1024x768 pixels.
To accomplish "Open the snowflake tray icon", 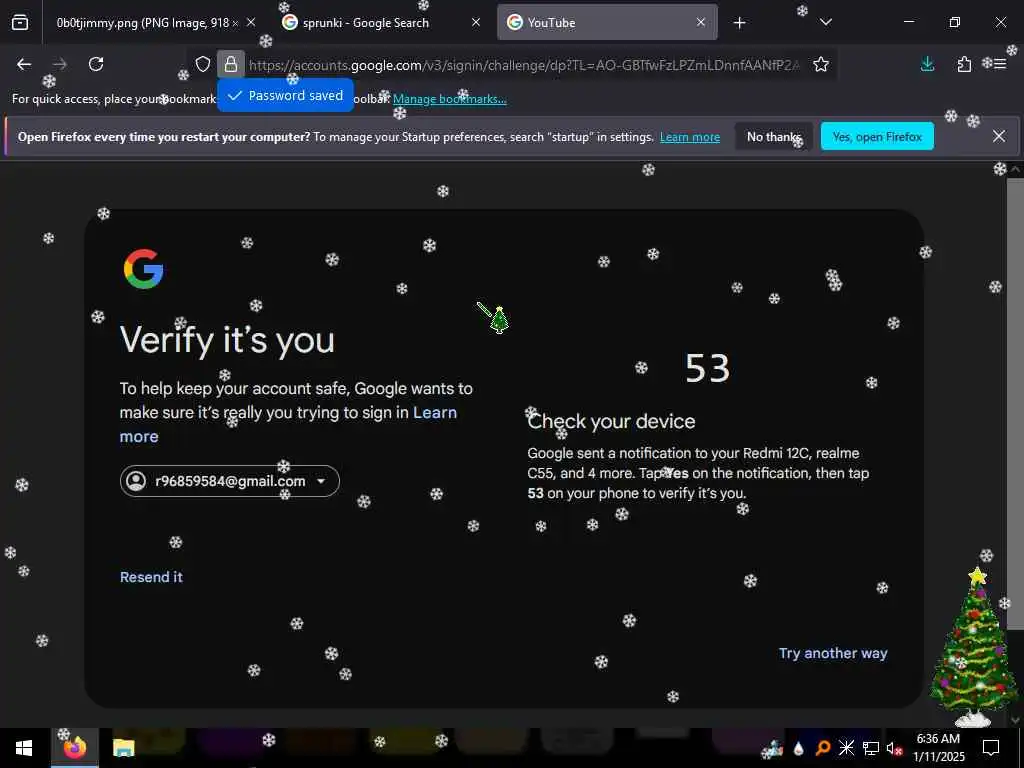I will 846,748.
